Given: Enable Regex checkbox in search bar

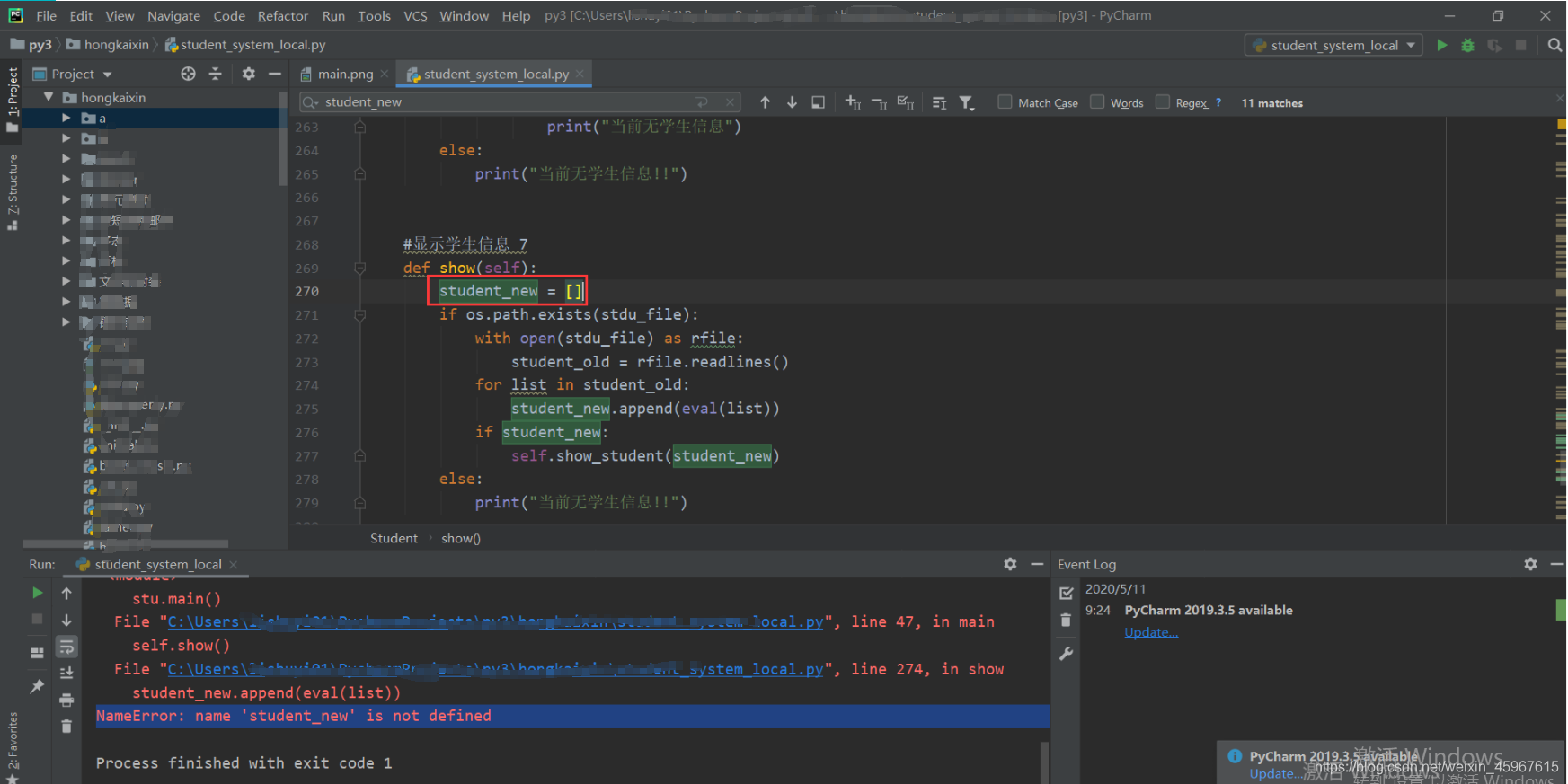Looking at the screenshot, I should tap(1163, 102).
